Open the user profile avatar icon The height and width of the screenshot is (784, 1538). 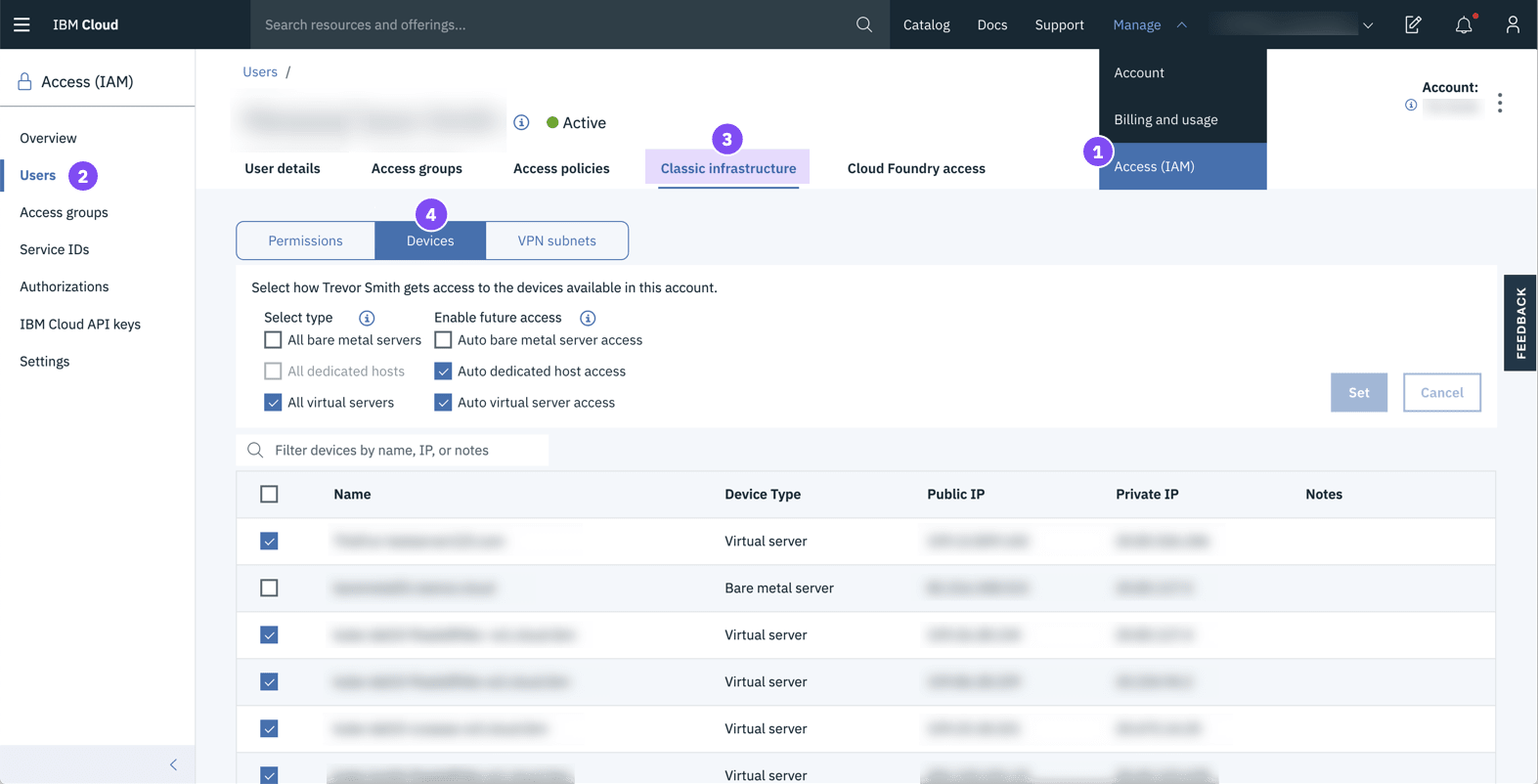[x=1513, y=24]
